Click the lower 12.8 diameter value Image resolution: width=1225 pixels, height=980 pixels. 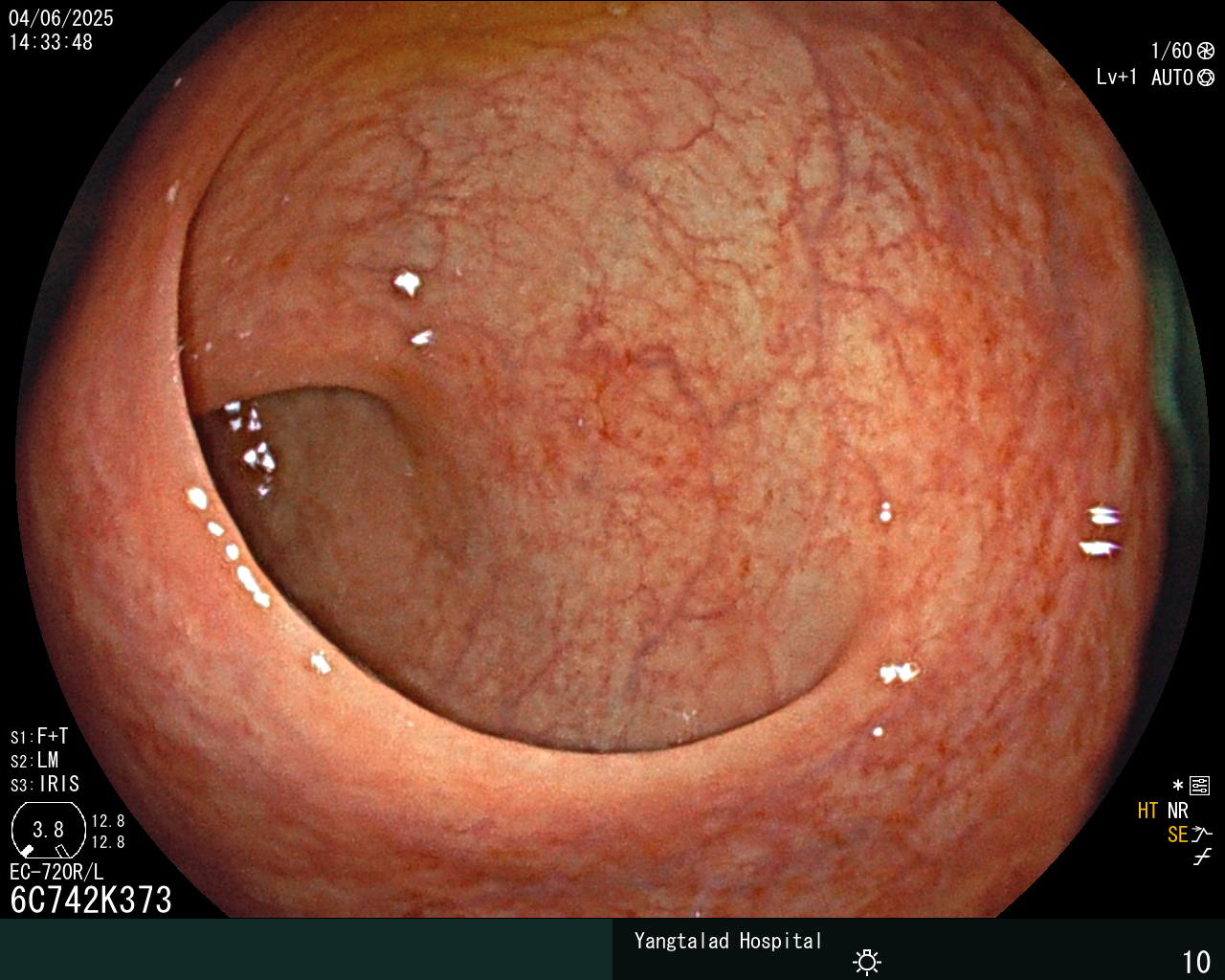pyautogui.click(x=108, y=842)
